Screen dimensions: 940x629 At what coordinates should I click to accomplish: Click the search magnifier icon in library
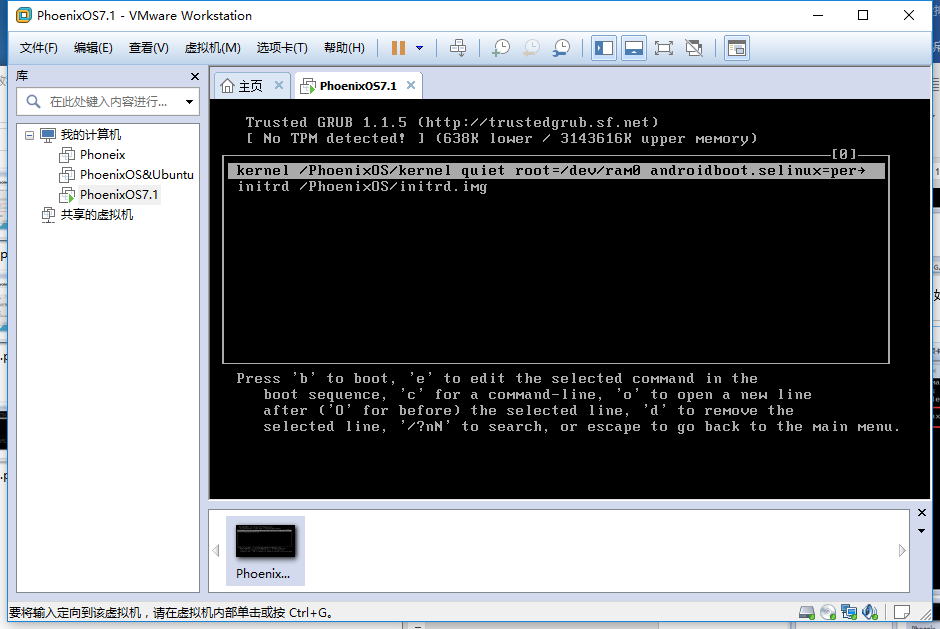tap(34, 102)
